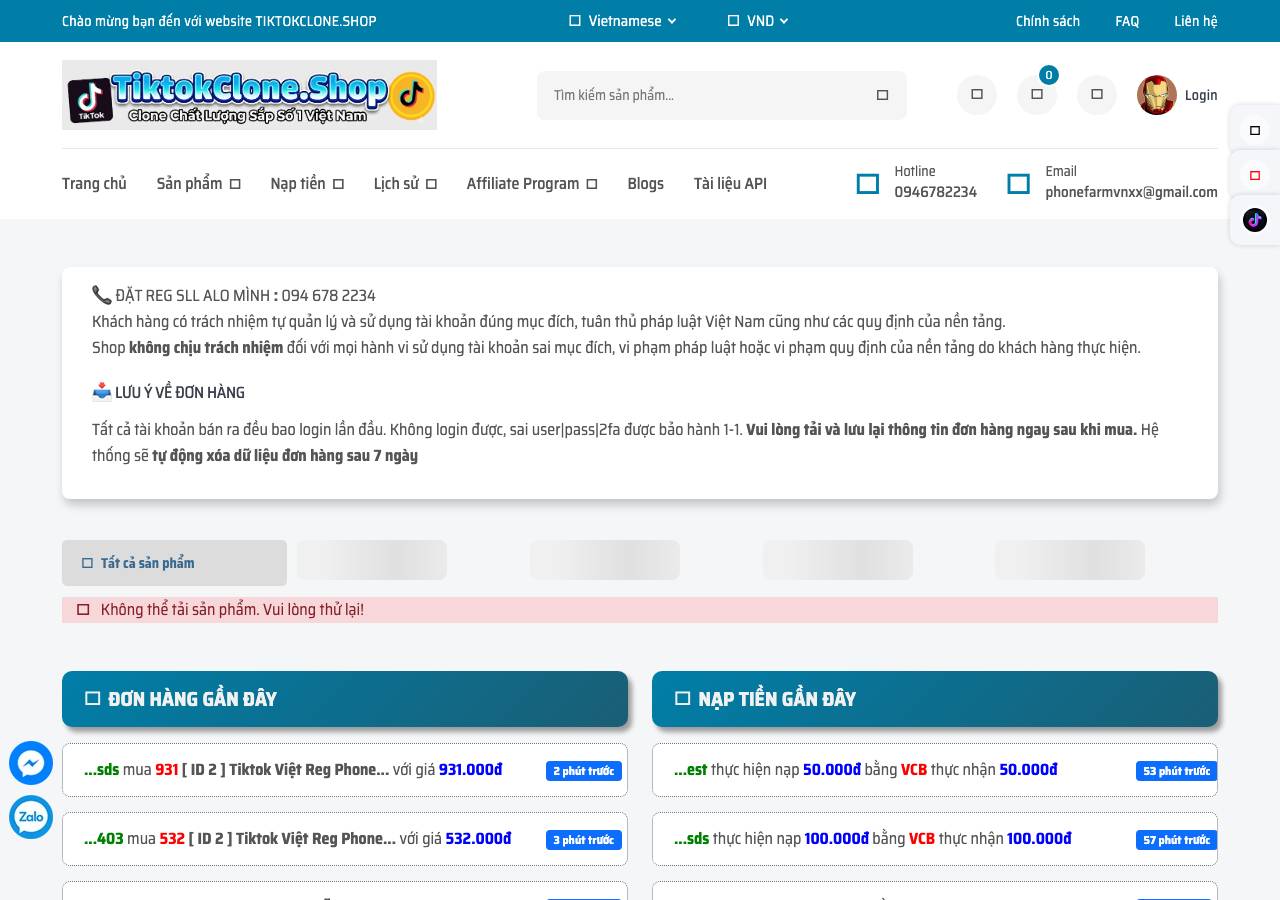Click the ...403 order row for 532.000đ
This screenshot has width=1280, height=900.
[x=345, y=839]
